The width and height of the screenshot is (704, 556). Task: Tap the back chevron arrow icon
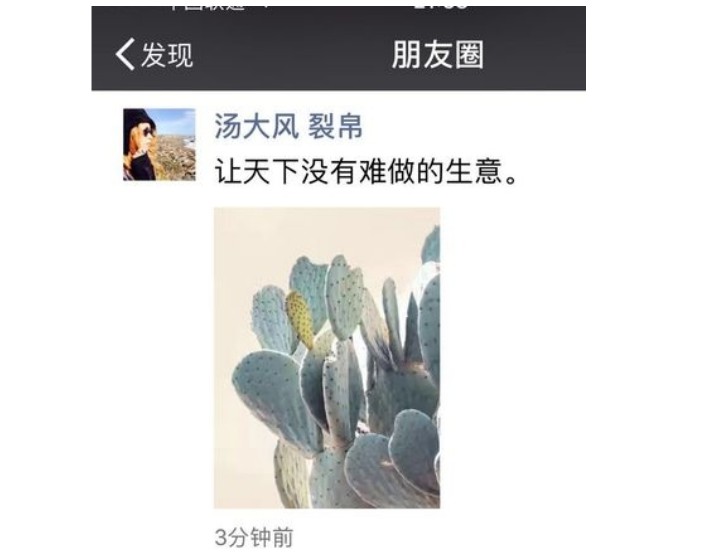pyautogui.click(x=125, y=54)
